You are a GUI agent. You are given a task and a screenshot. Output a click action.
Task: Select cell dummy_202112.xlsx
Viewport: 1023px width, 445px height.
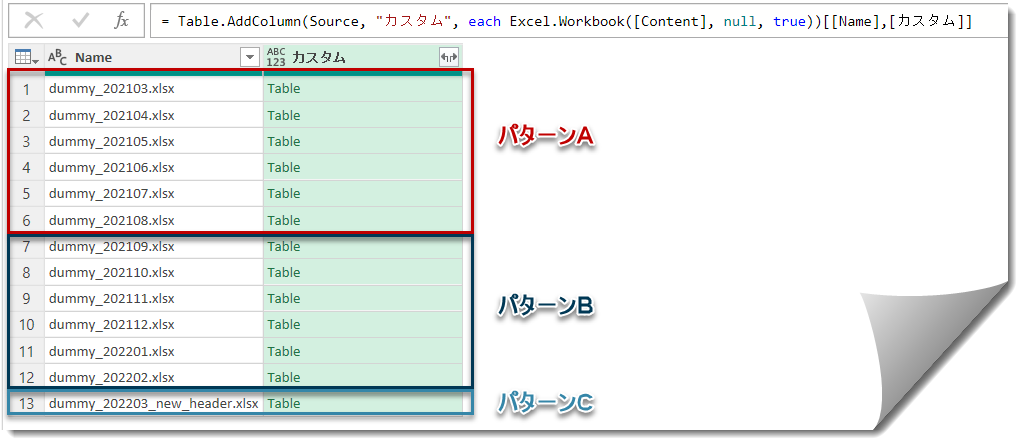(x=153, y=325)
